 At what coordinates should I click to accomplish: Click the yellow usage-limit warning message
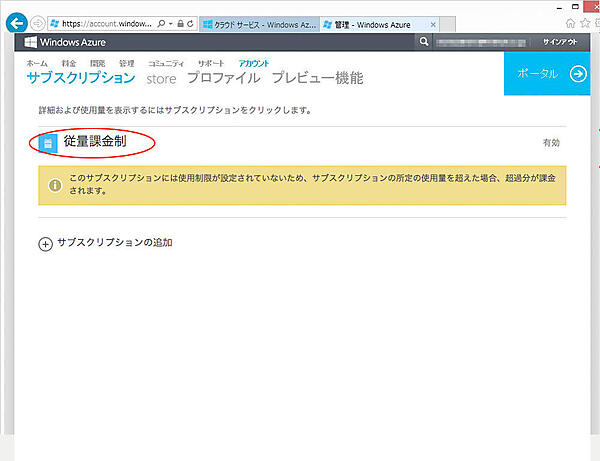point(302,185)
